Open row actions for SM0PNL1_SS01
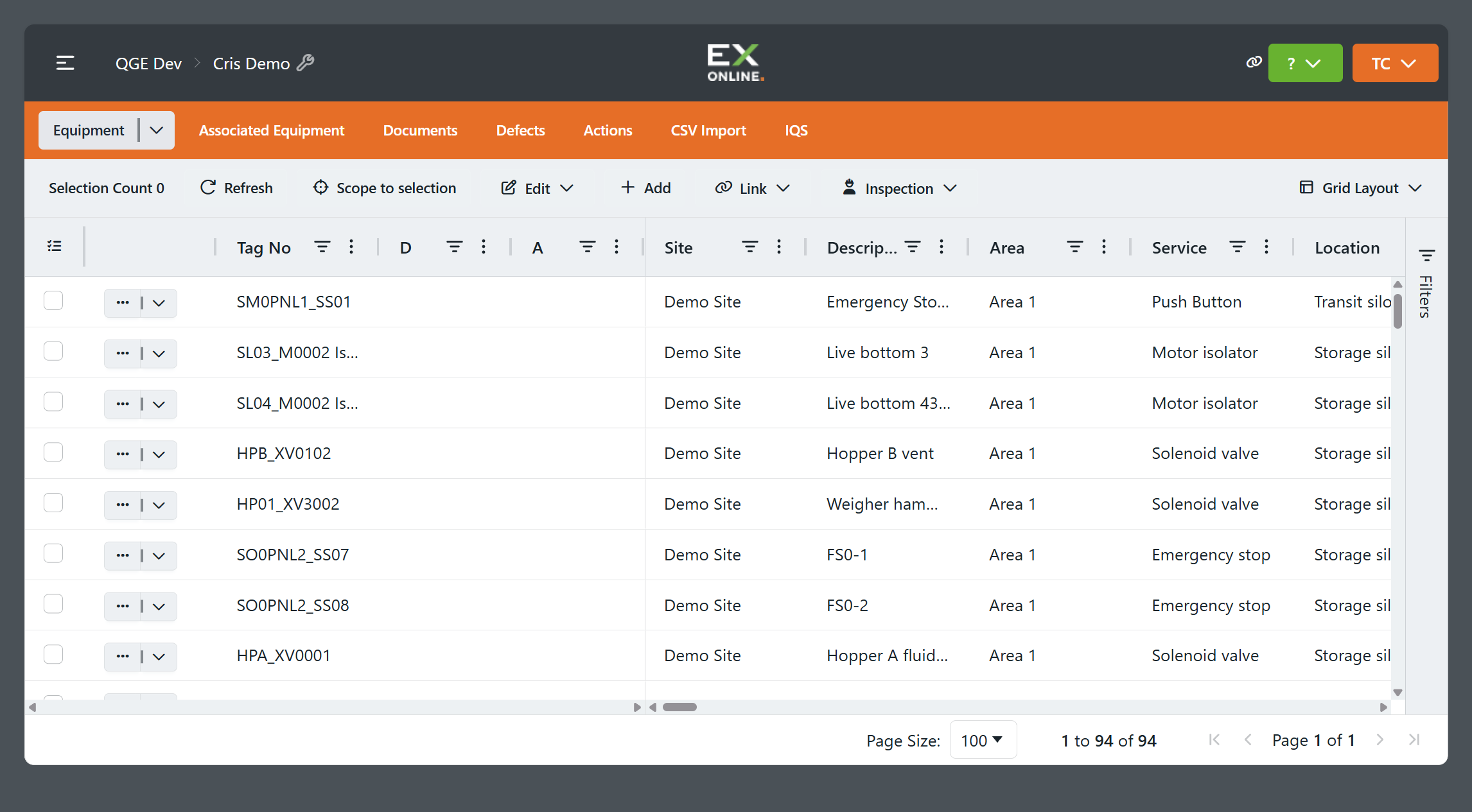1472x812 pixels. (123, 302)
